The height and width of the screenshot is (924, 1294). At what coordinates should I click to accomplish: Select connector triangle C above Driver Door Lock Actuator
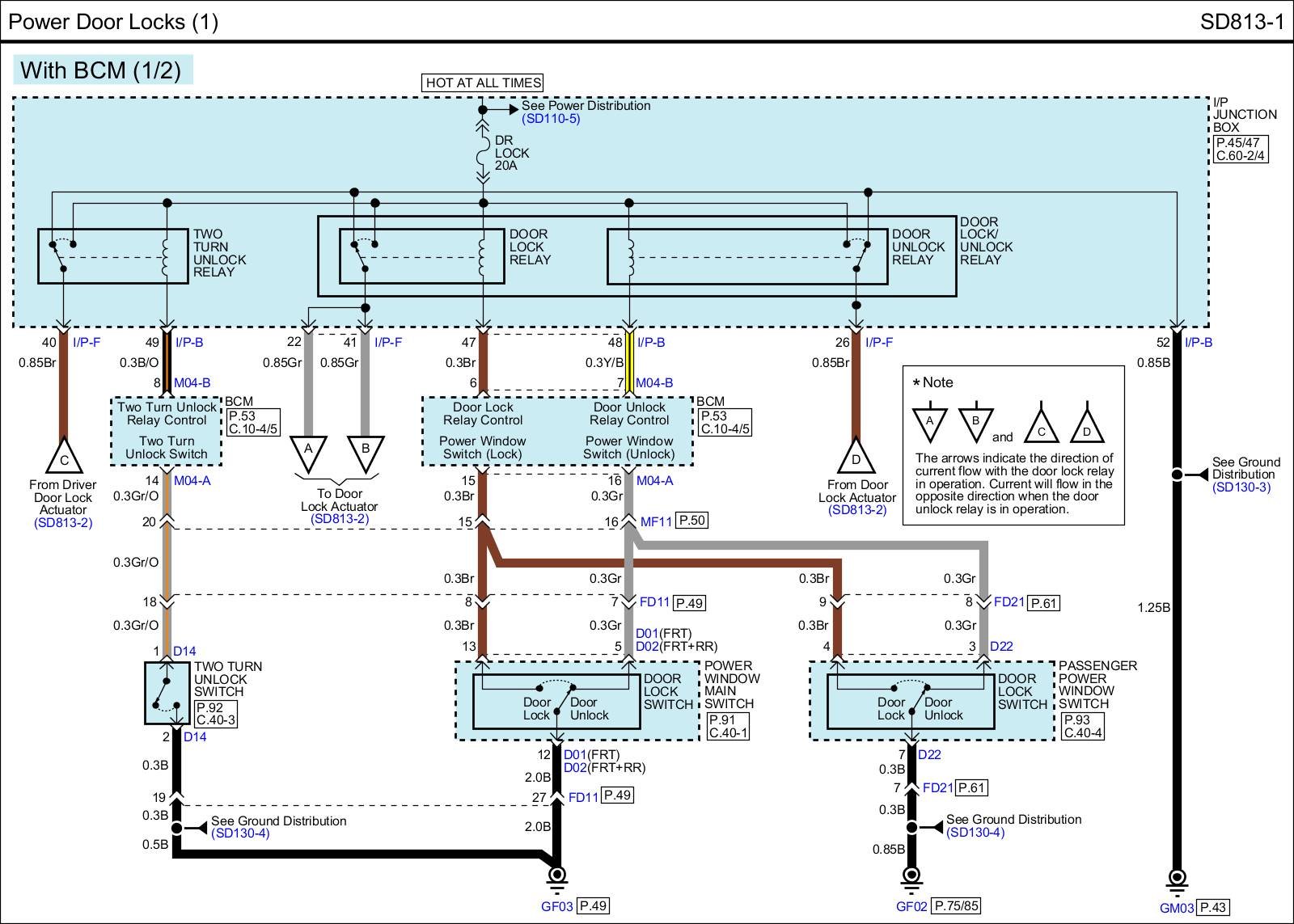pyautogui.click(x=64, y=458)
